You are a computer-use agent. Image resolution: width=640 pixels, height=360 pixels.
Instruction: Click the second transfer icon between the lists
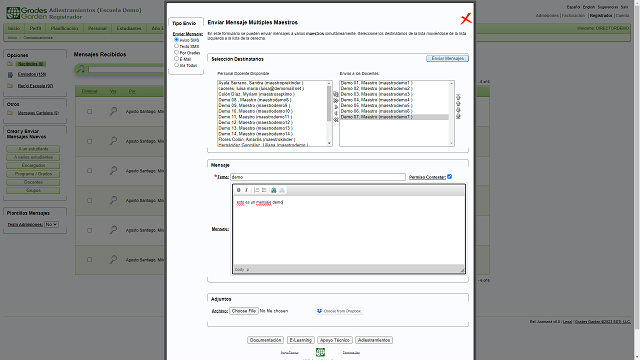click(336, 100)
